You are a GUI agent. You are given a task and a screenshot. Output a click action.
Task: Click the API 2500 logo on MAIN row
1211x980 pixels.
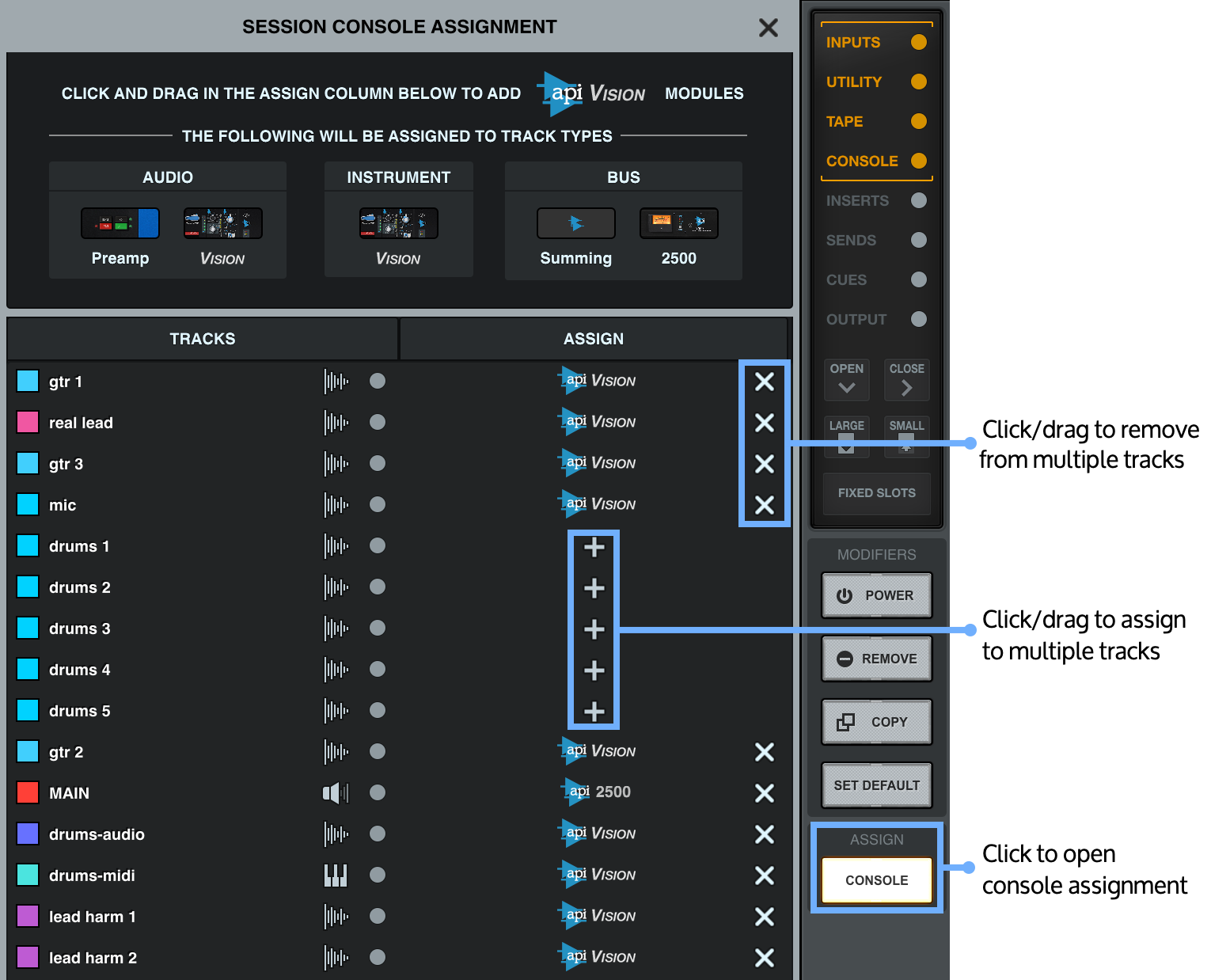[x=596, y=792]
